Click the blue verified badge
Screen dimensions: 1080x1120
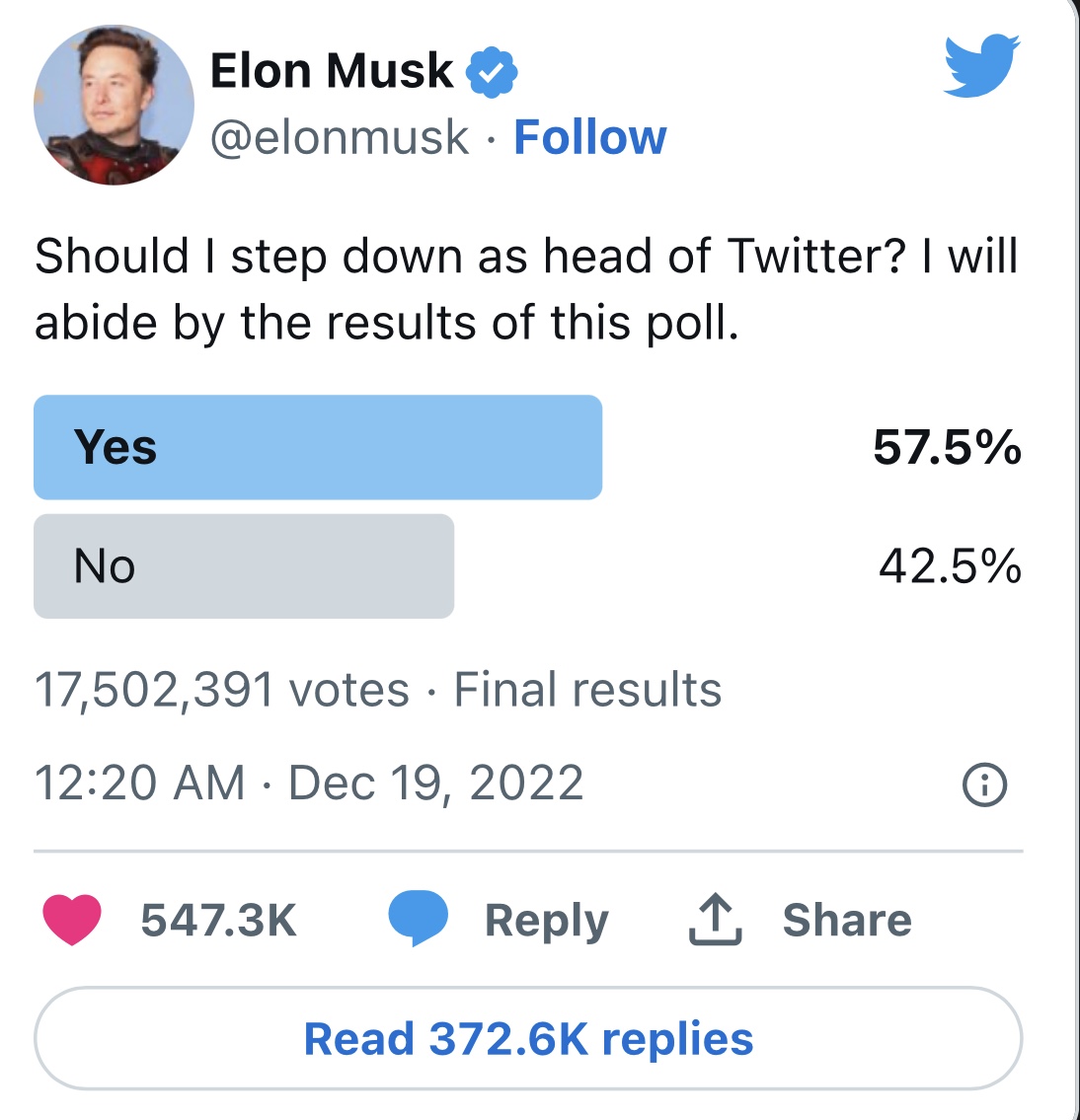tap(492, 72)
